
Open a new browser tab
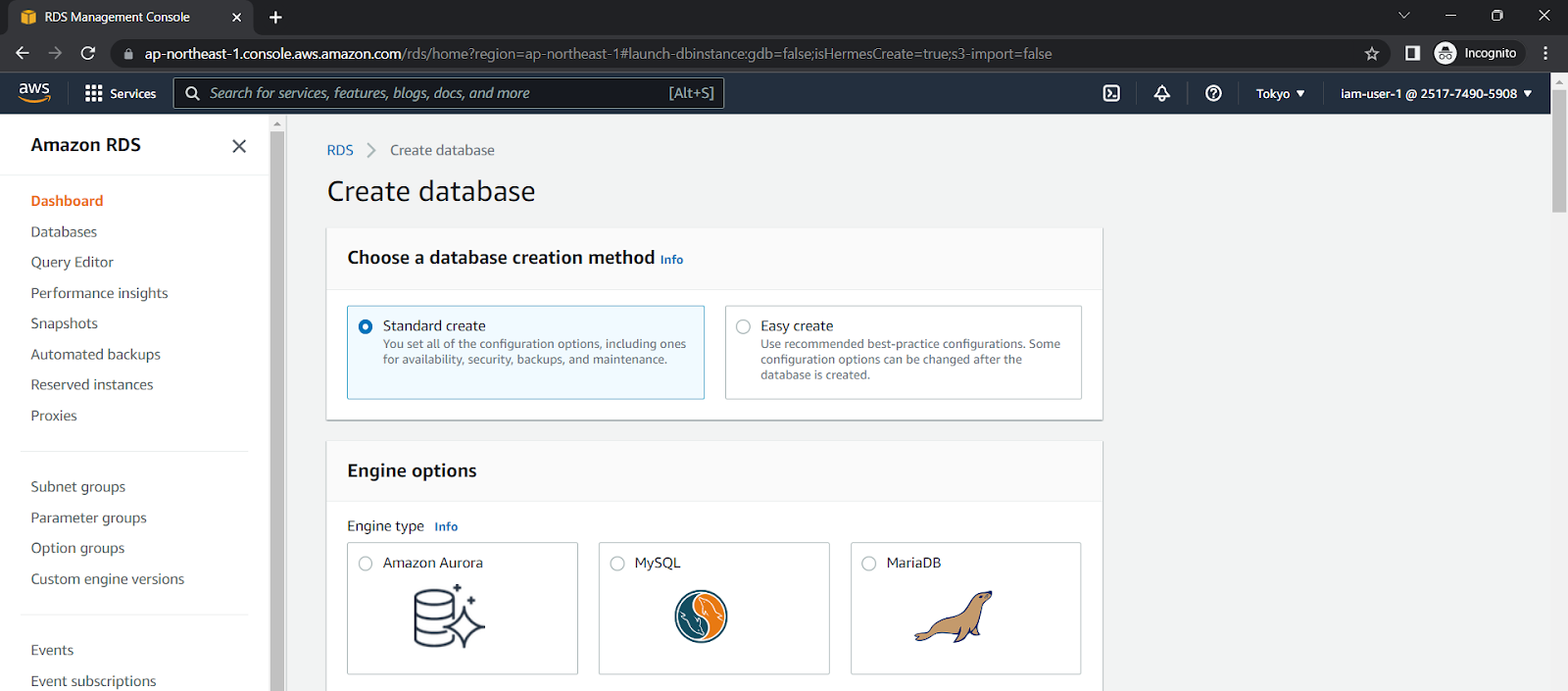[275, 17]
